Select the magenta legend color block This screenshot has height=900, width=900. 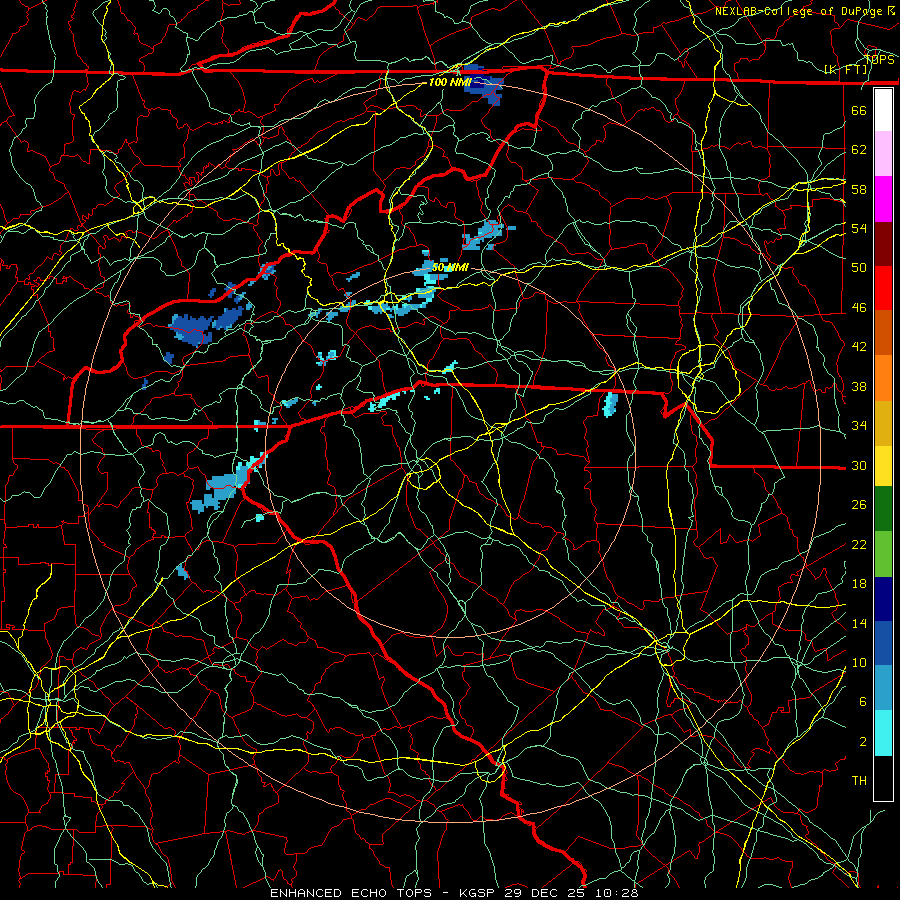click(x=883, y=199)
